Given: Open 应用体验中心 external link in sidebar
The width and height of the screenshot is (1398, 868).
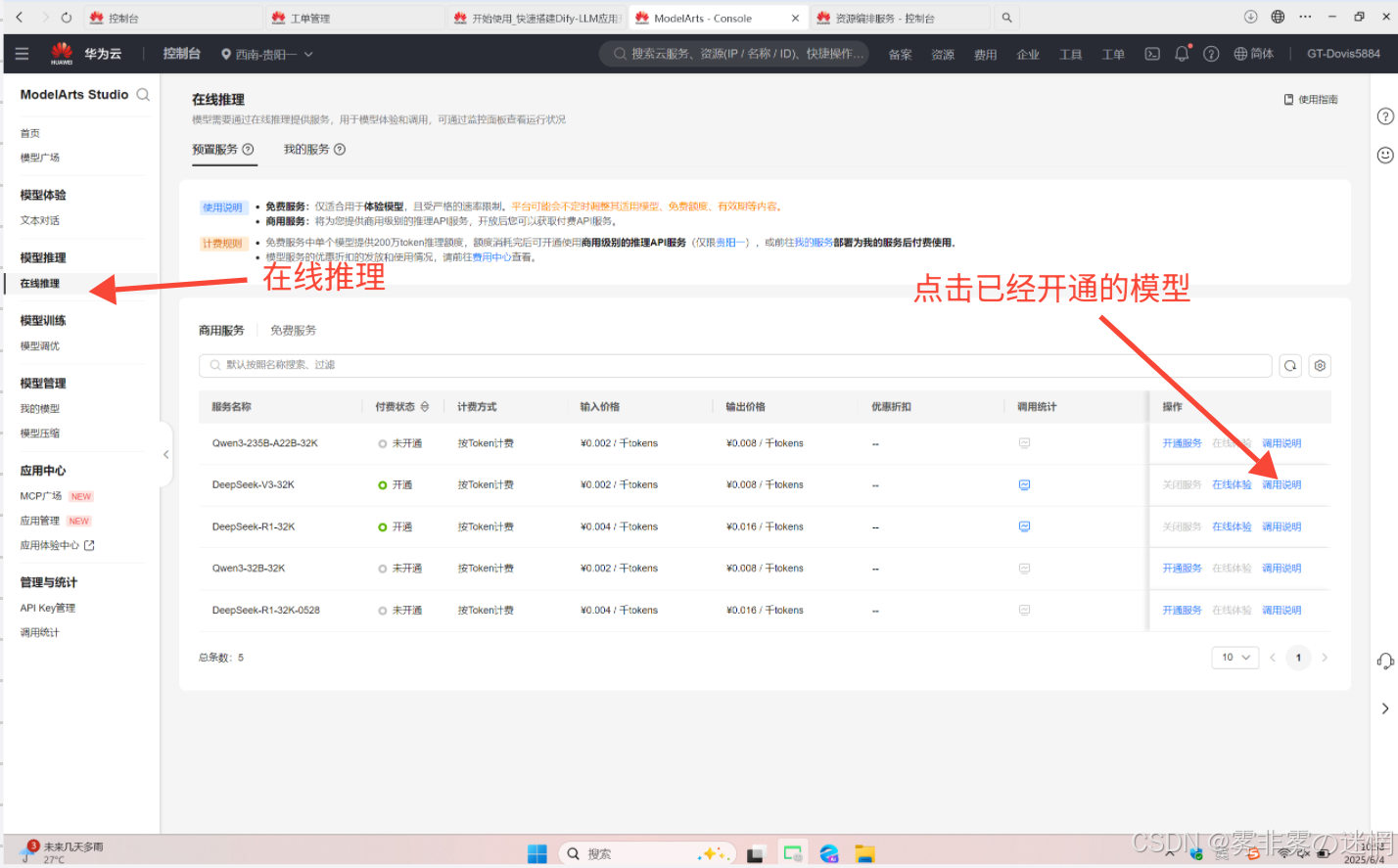Looking at the screenshot, I should (57, 545).
